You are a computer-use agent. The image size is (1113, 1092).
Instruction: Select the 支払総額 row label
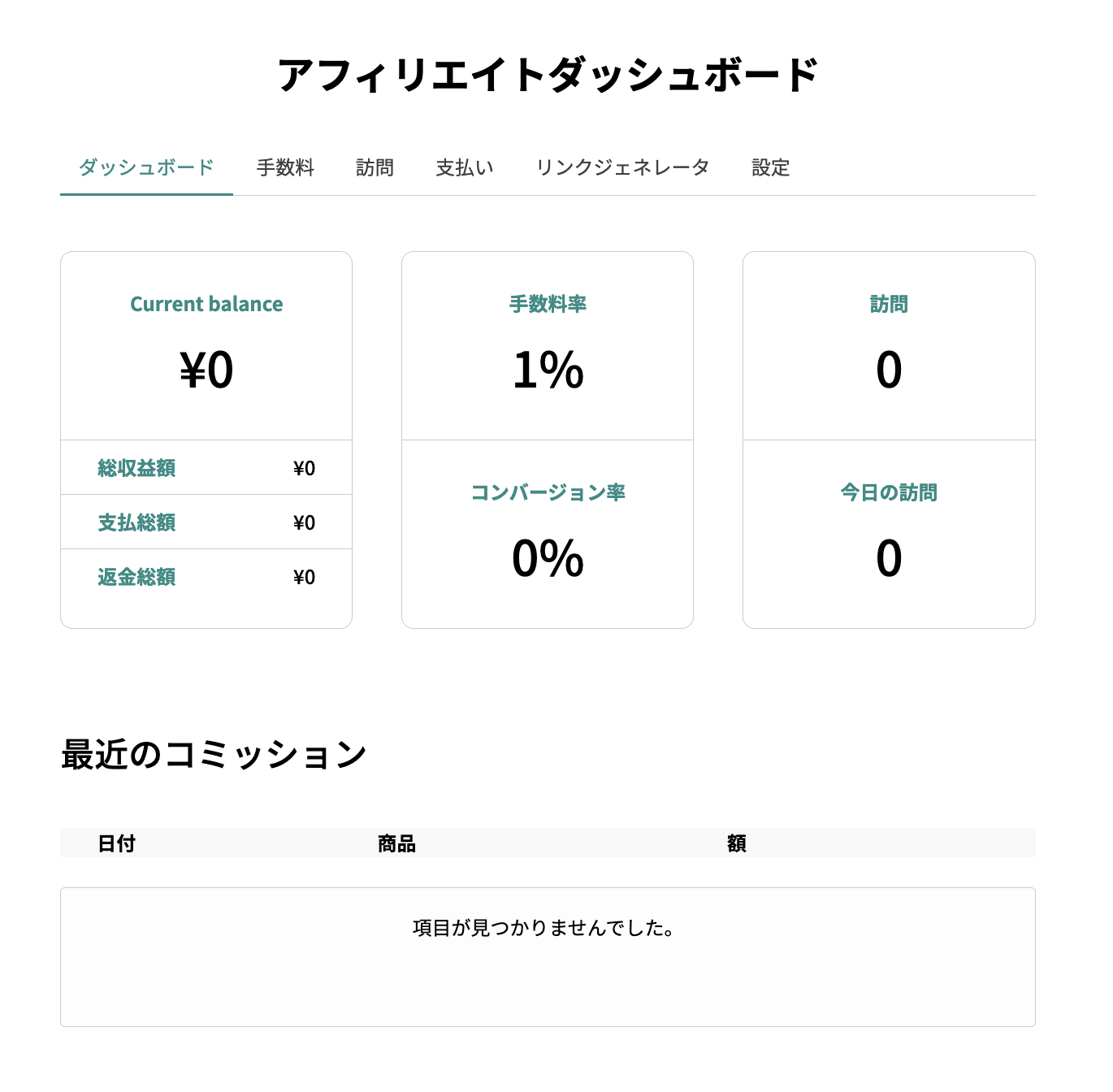click(136, 522)
